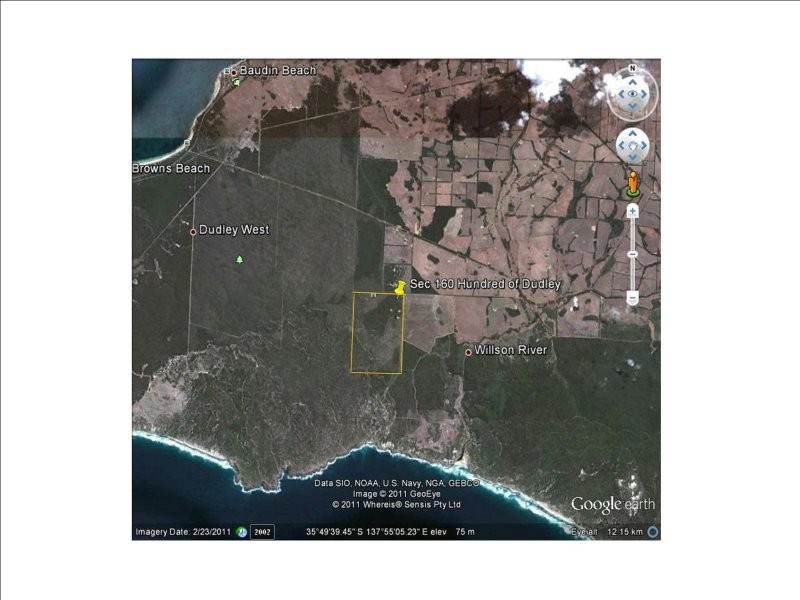
Task: Pan left using Move joystick arrow
Action: [620, 147]
